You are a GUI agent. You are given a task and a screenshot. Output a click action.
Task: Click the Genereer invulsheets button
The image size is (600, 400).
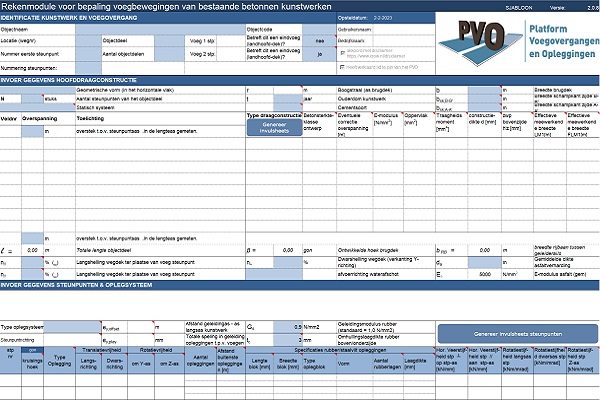pyautogui.click(x=274, y=127)
